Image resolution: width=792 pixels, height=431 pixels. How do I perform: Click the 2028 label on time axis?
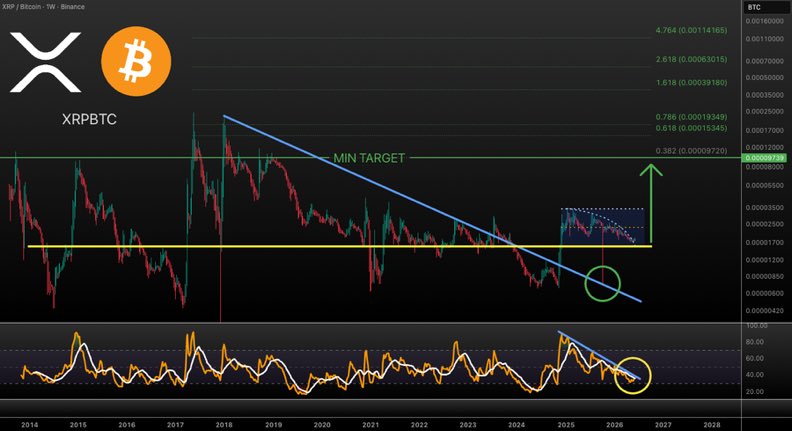(712, 425)
